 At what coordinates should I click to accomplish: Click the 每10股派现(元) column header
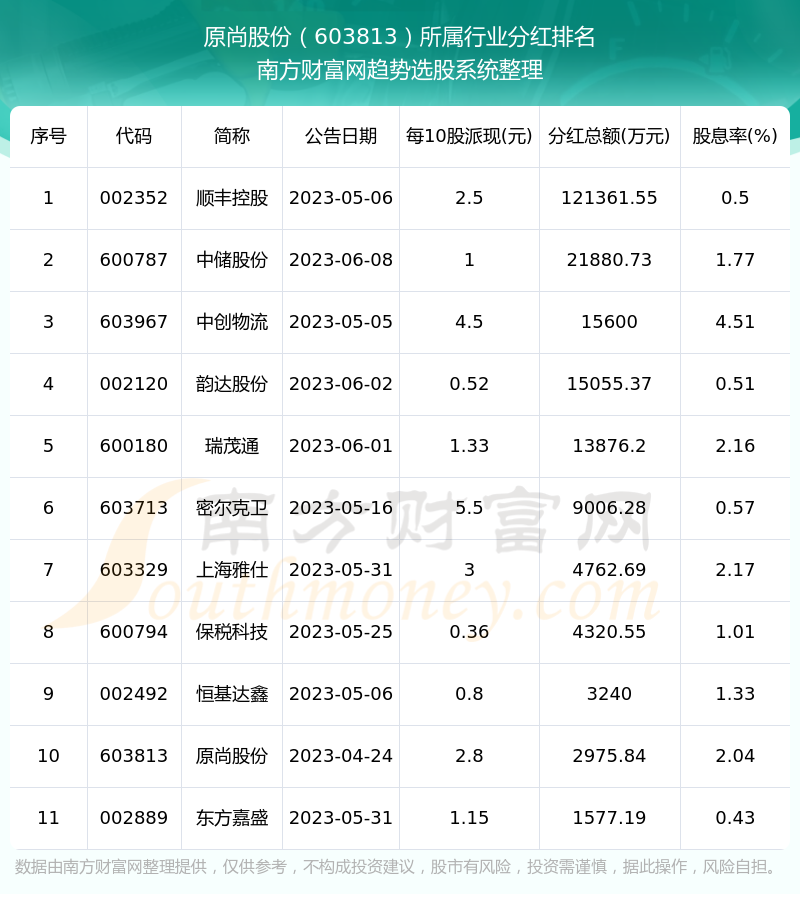[x=469, y=136]
